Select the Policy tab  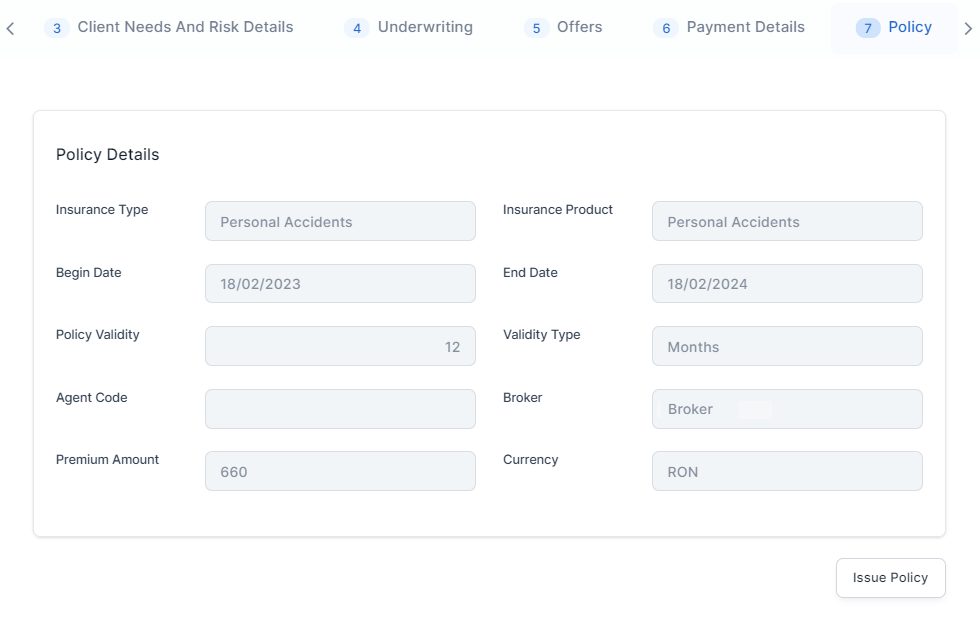(909, 27)
